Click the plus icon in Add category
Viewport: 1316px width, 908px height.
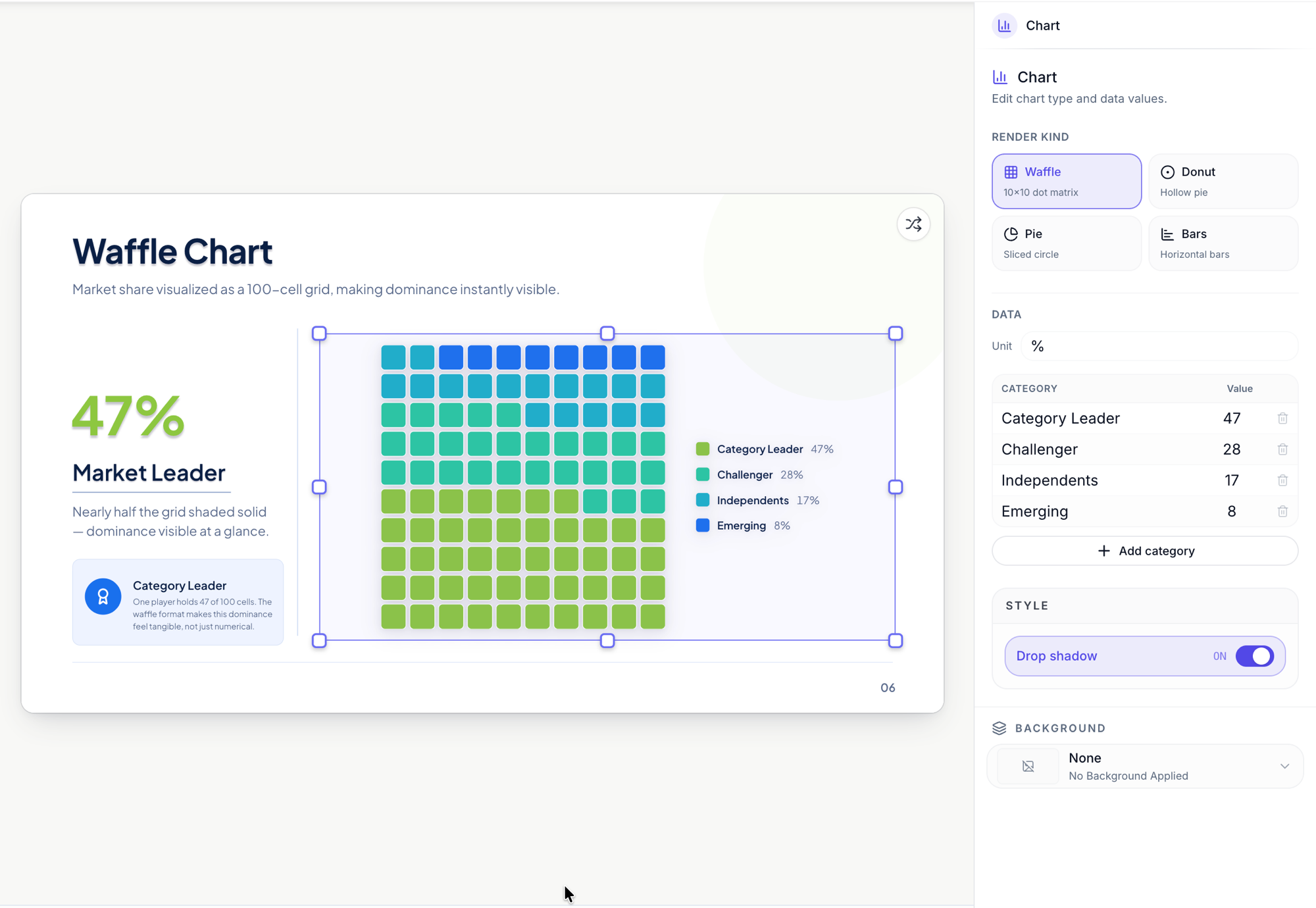coord(1104,551)
